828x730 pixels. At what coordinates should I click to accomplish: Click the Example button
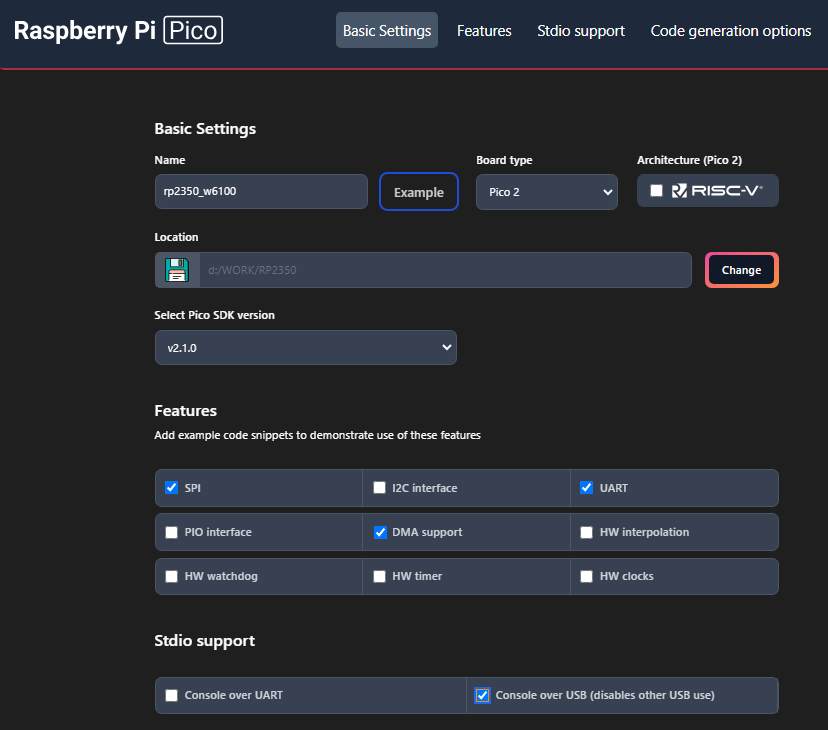tap(419, 192)
